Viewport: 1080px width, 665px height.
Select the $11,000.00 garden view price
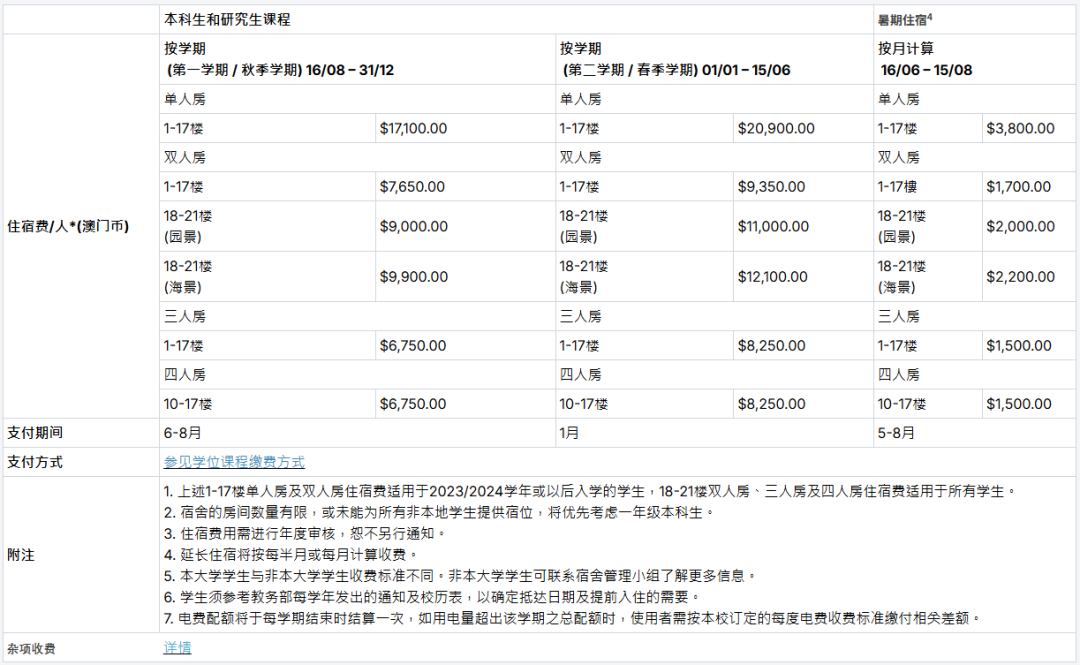773,227
